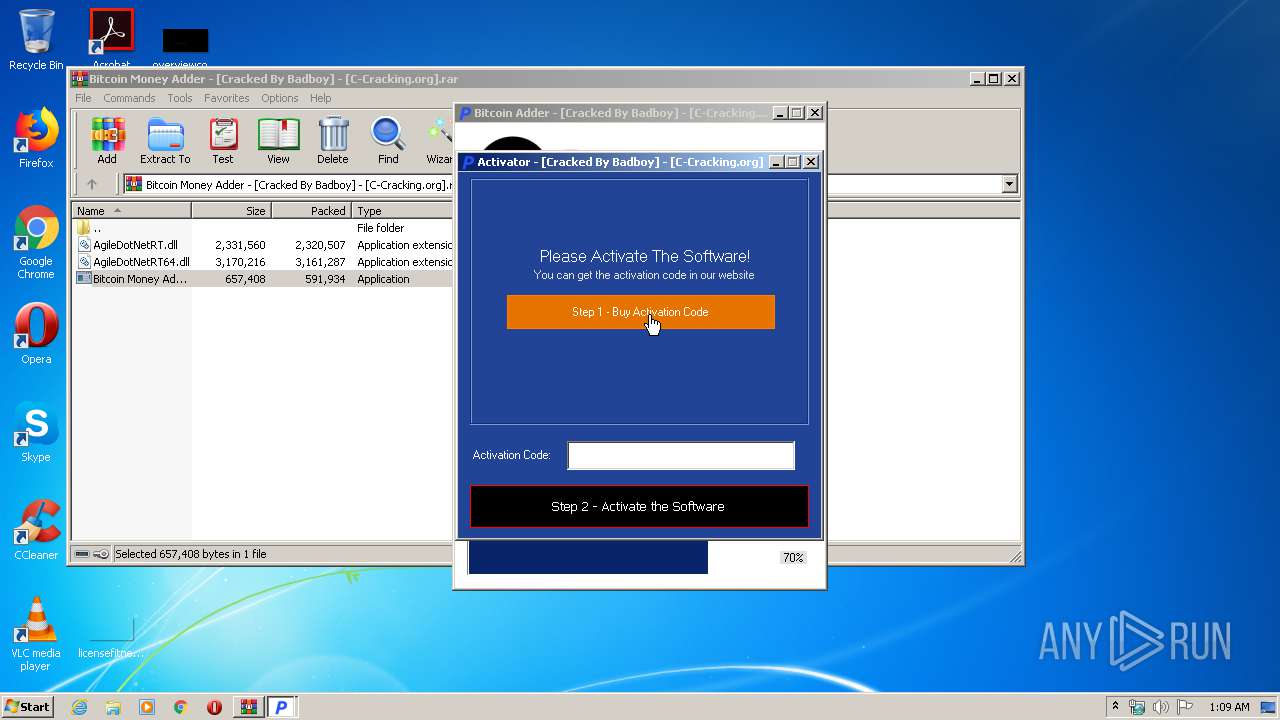Viewport: 1280px width, 720px height.
Task: Sort by the Size column header
Action: [x=231, y=211]
